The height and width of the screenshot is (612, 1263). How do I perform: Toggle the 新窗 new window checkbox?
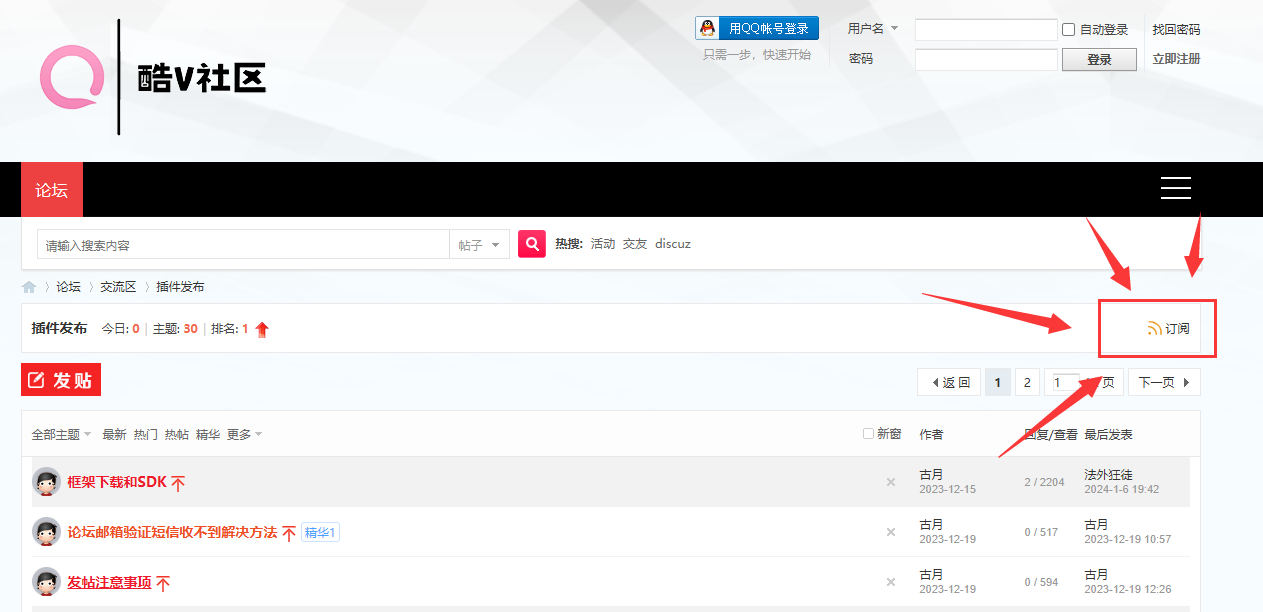pos(868,434)
